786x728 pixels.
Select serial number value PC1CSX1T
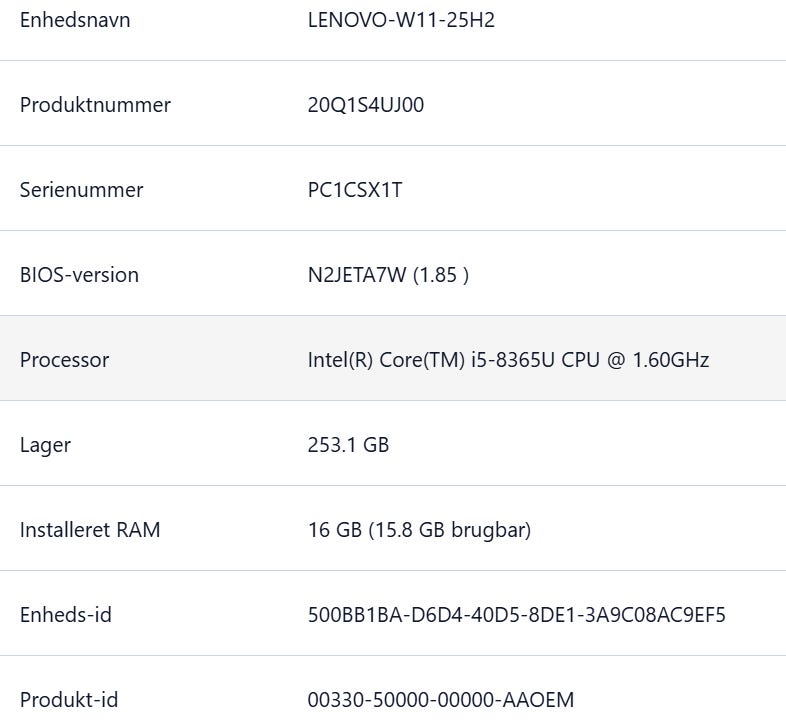tap(355, 190)
